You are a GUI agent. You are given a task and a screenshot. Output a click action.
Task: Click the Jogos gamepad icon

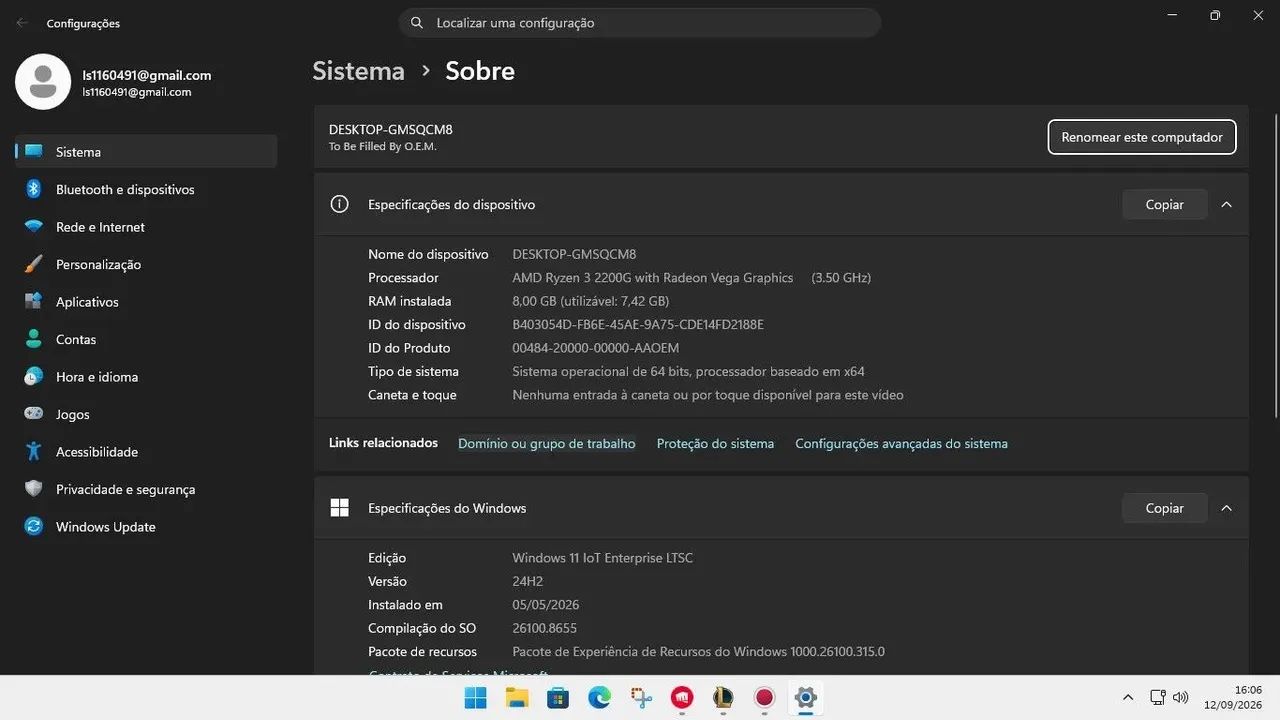[34, 414]
